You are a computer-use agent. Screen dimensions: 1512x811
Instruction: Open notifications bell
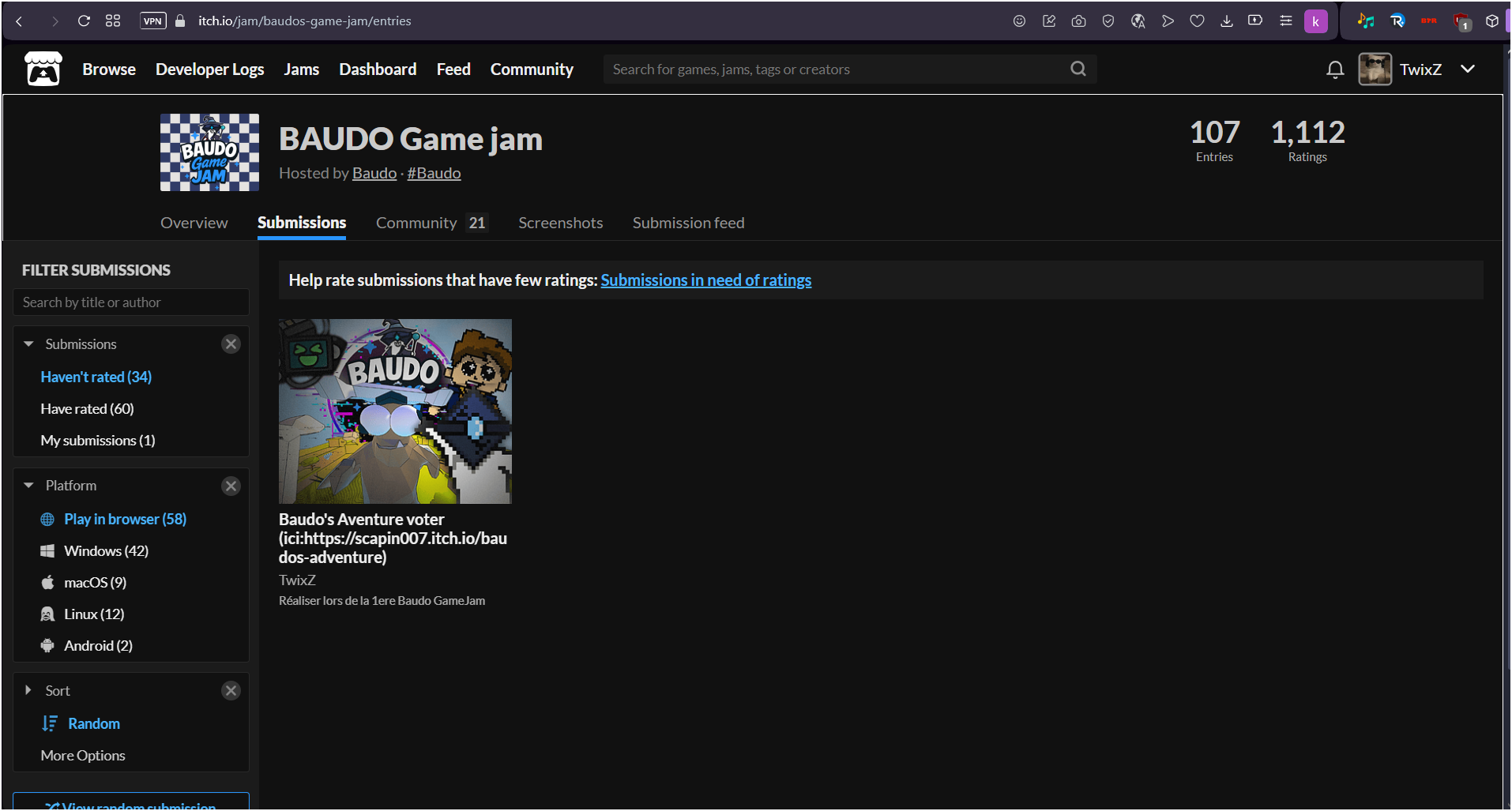coord(1335,69)
